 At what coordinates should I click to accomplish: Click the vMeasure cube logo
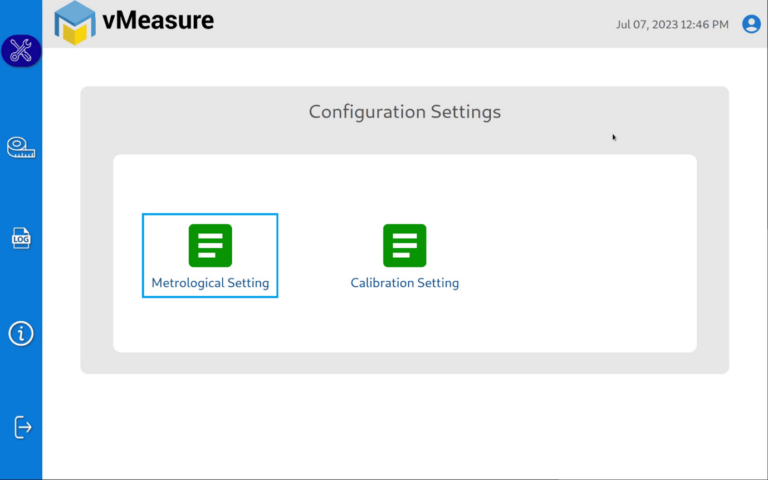[x=74, y=23]
